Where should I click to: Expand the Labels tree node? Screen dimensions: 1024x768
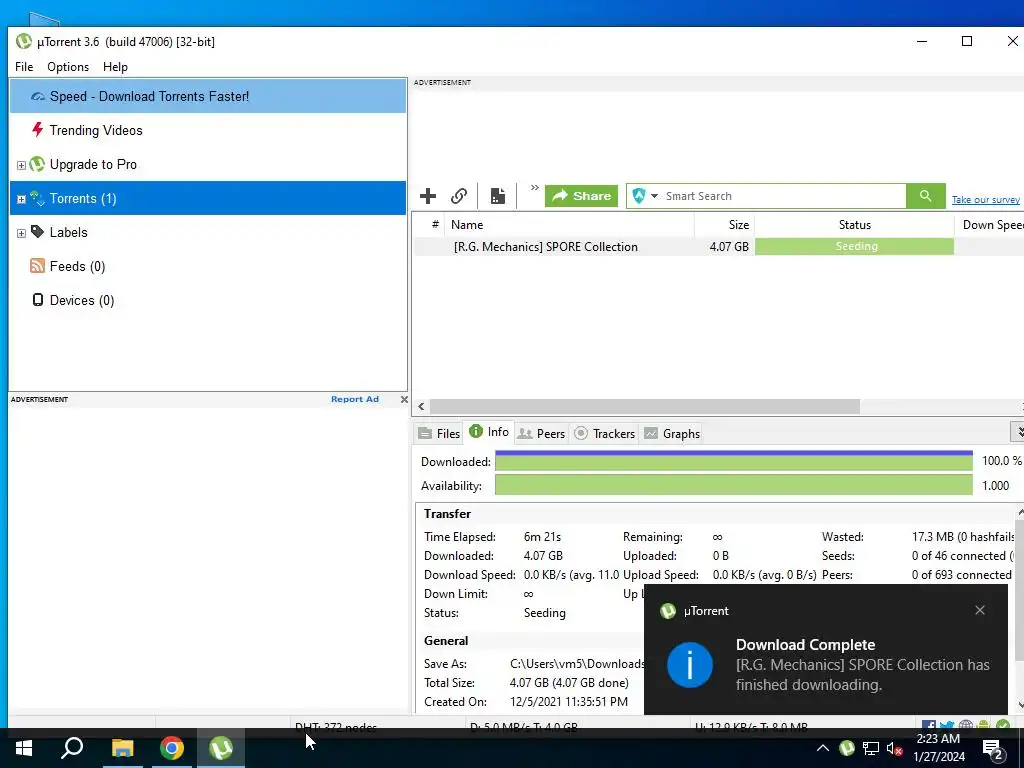tap(21, 233)
